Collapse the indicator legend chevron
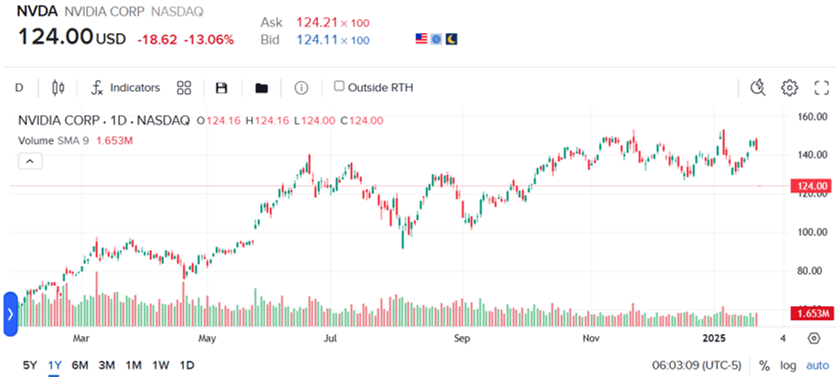This screenshot has height=377, width=836. [x=30, y=161]
